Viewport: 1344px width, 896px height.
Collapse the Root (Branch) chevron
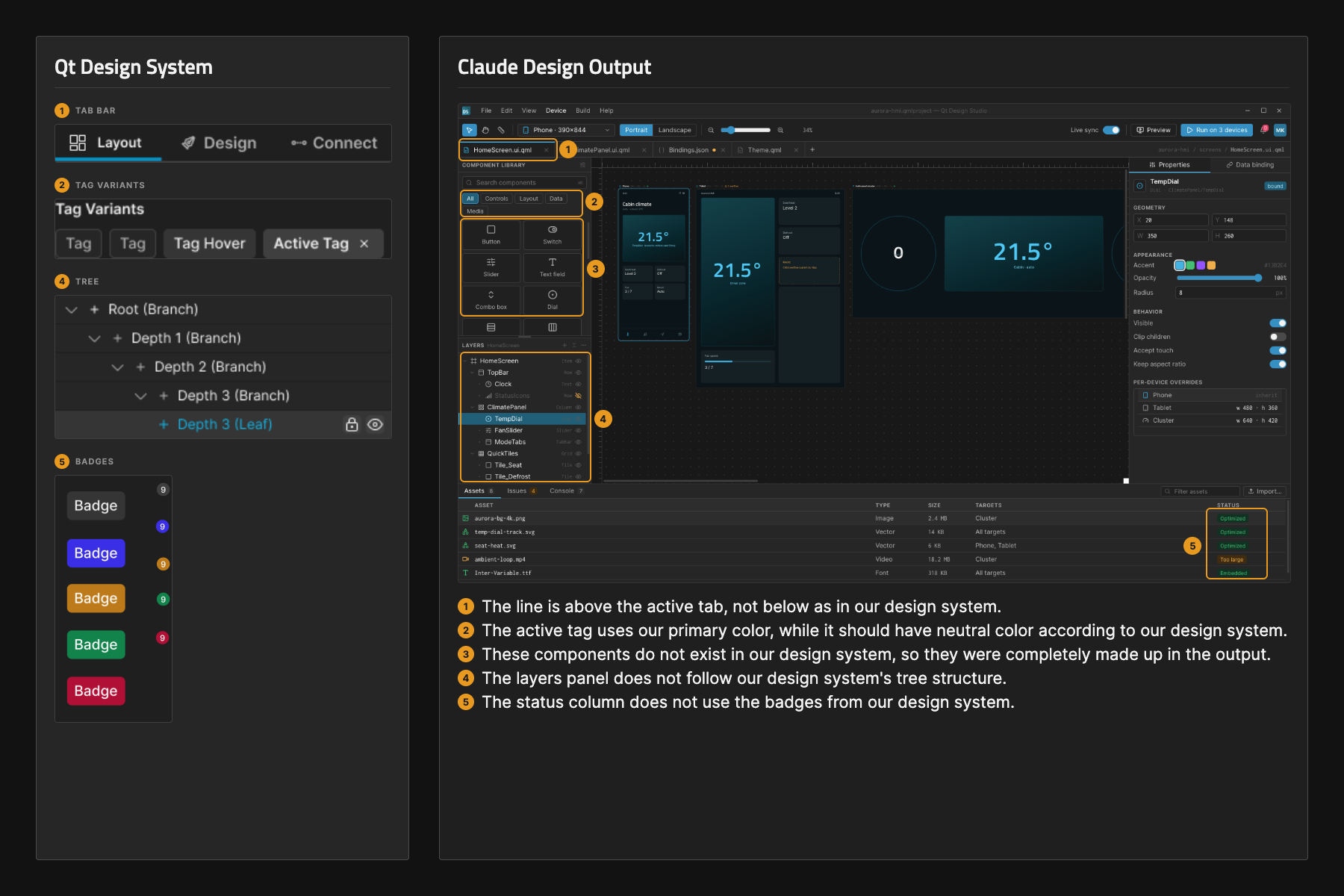(72, 309)
